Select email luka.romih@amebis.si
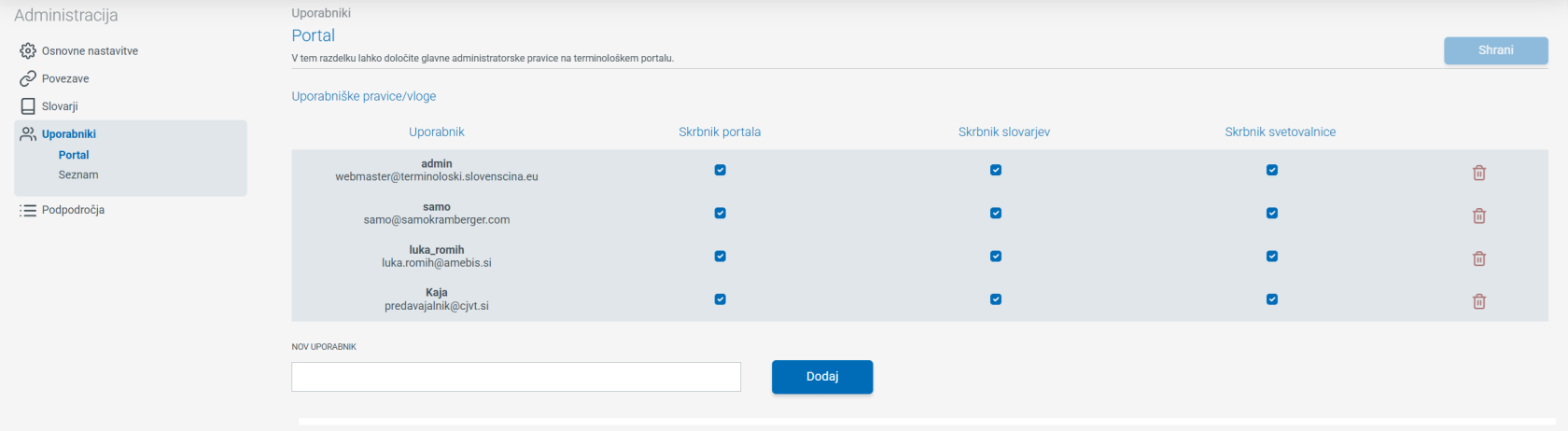The height and width of the screenshot is (431, 1568). pos(437,263)
